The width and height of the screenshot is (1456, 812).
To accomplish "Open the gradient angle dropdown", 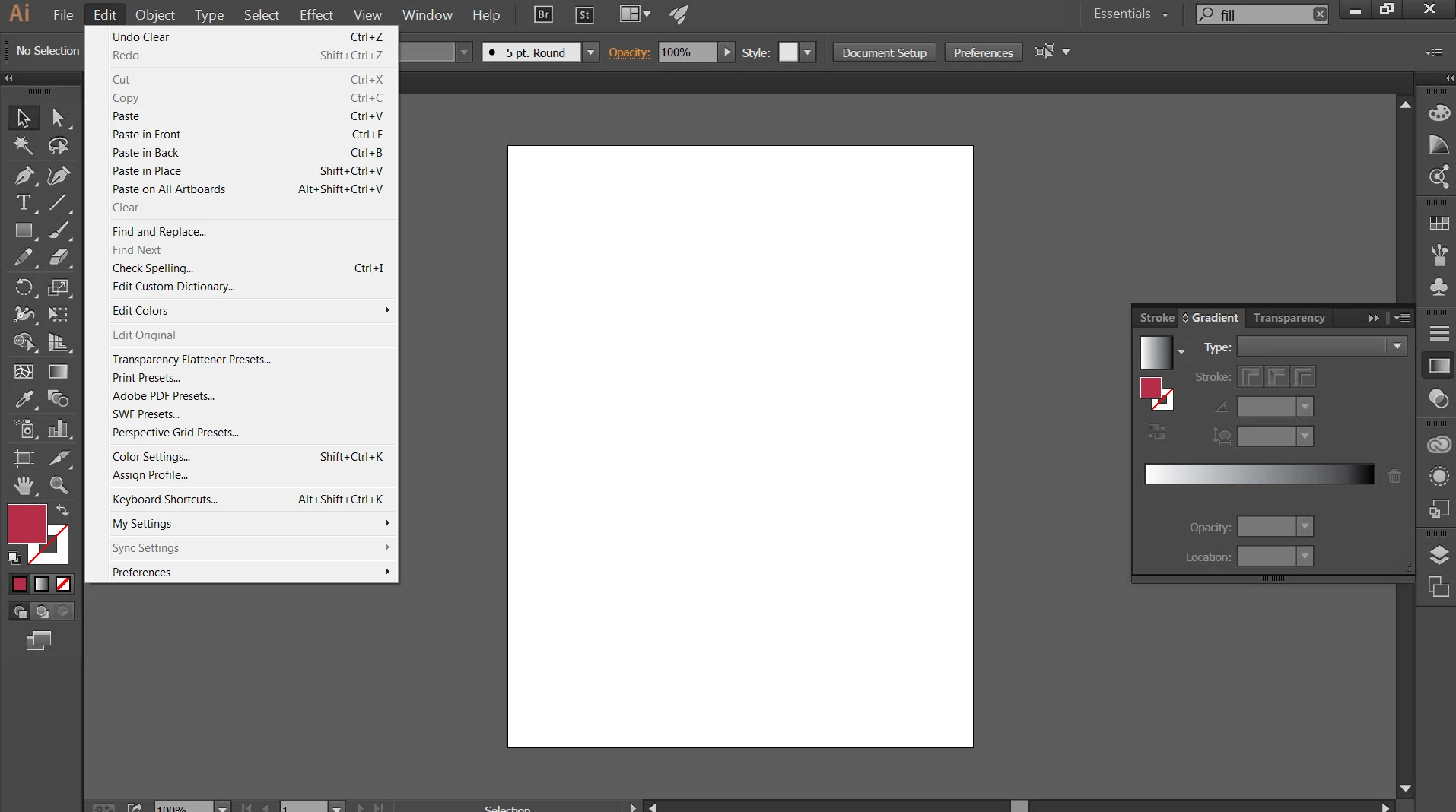I will click(1305, 407).
